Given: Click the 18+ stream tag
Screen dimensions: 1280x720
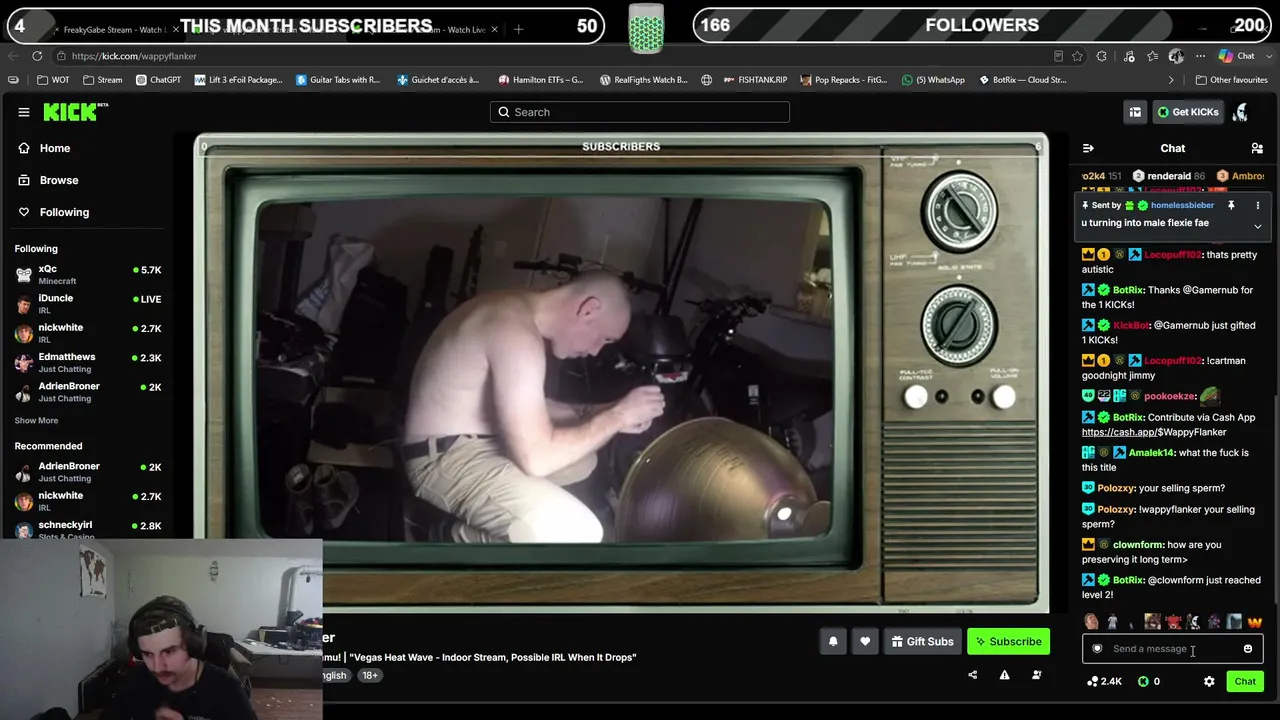Looking at the screenshot, I should tap(370, 675).
